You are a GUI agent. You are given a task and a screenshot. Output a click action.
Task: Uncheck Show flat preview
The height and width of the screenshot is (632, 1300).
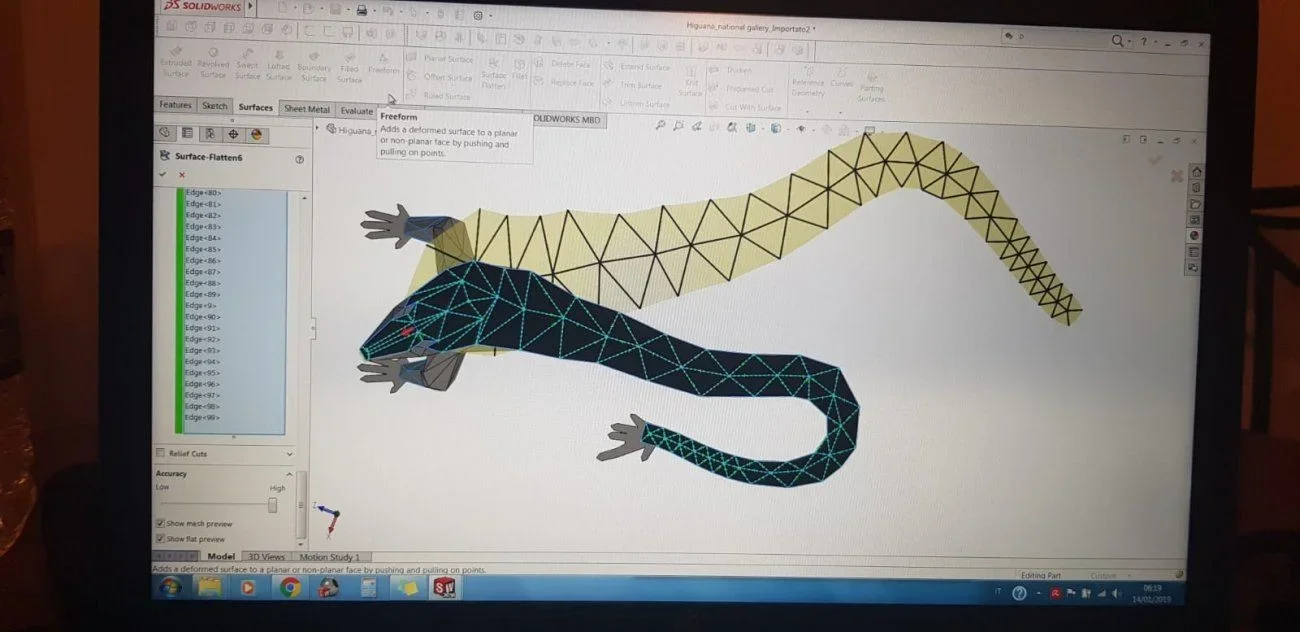(160, 539)
